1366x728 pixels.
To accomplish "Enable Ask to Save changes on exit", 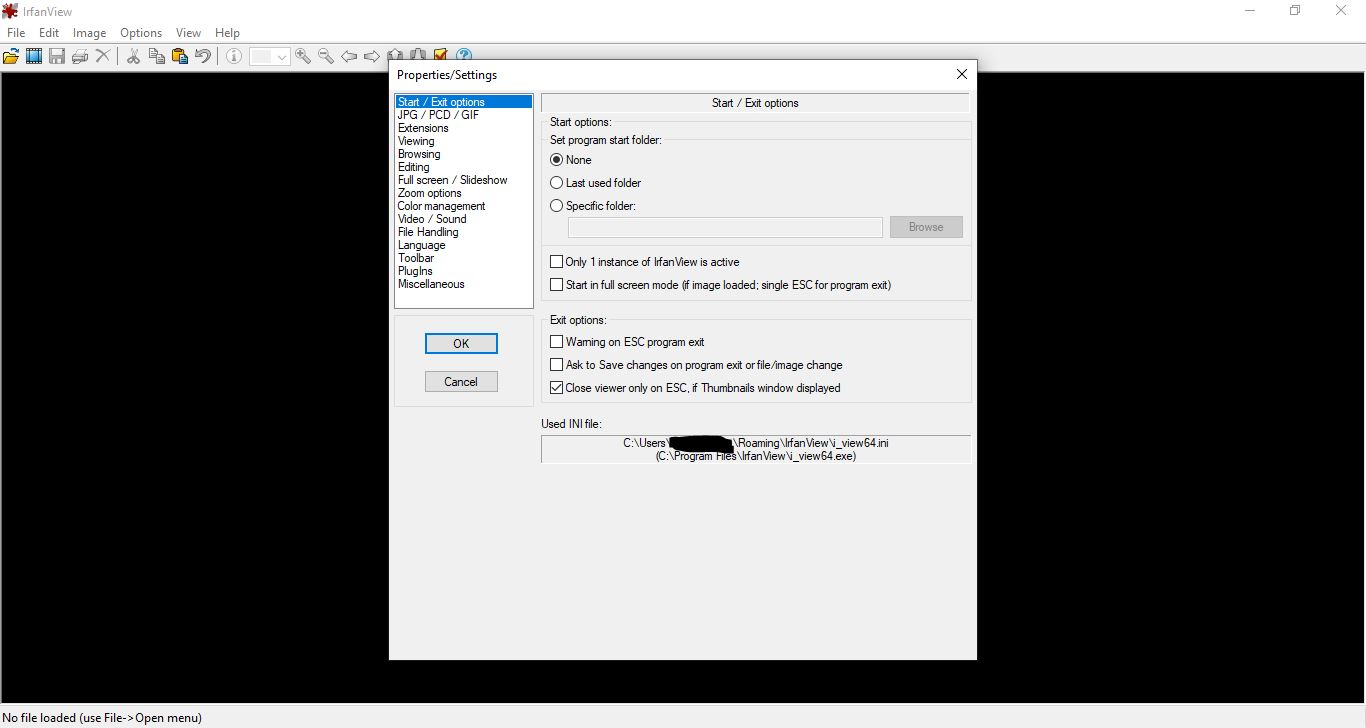I will point(557,365).
